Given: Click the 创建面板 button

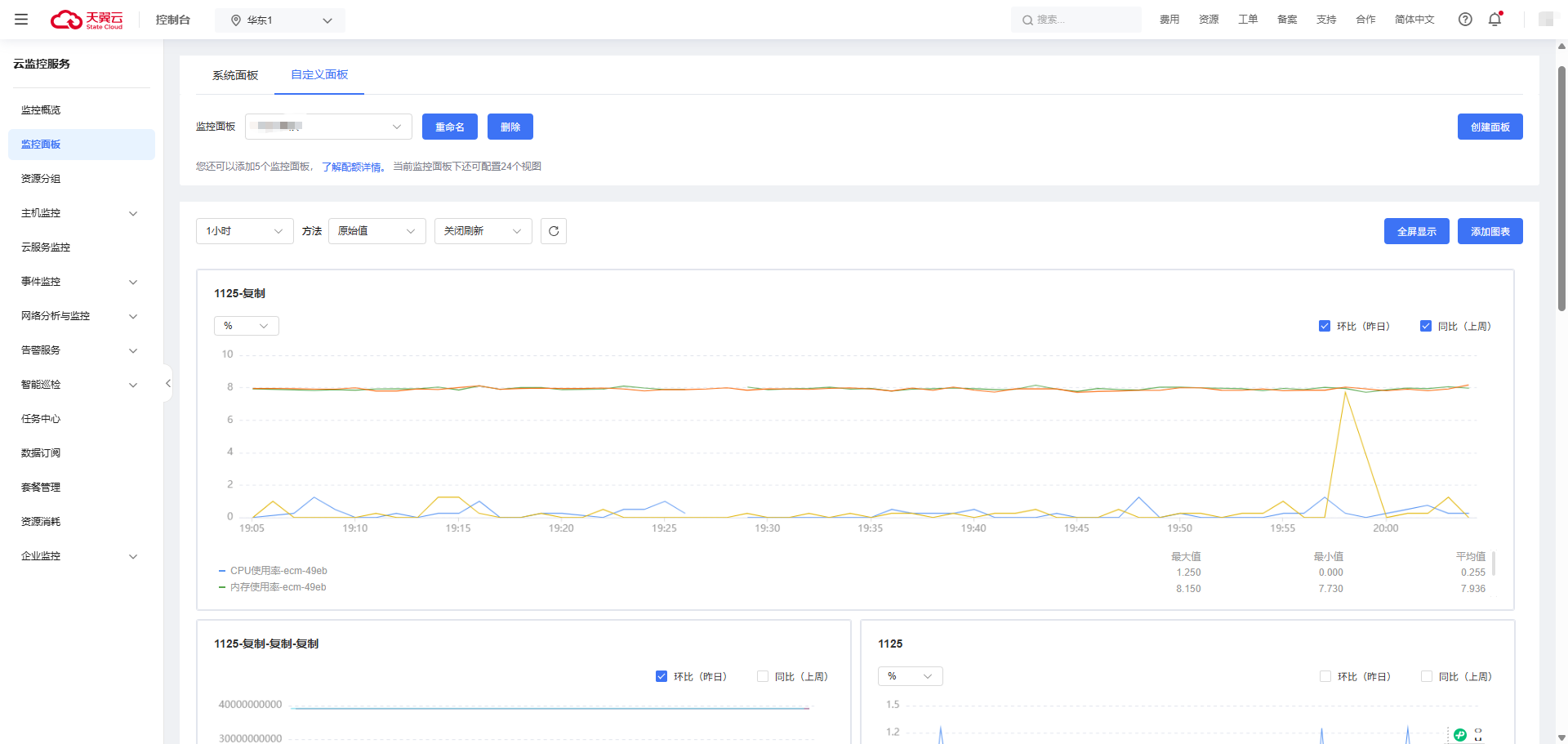Looking at the screenshot, I should tap(1490, 127).
